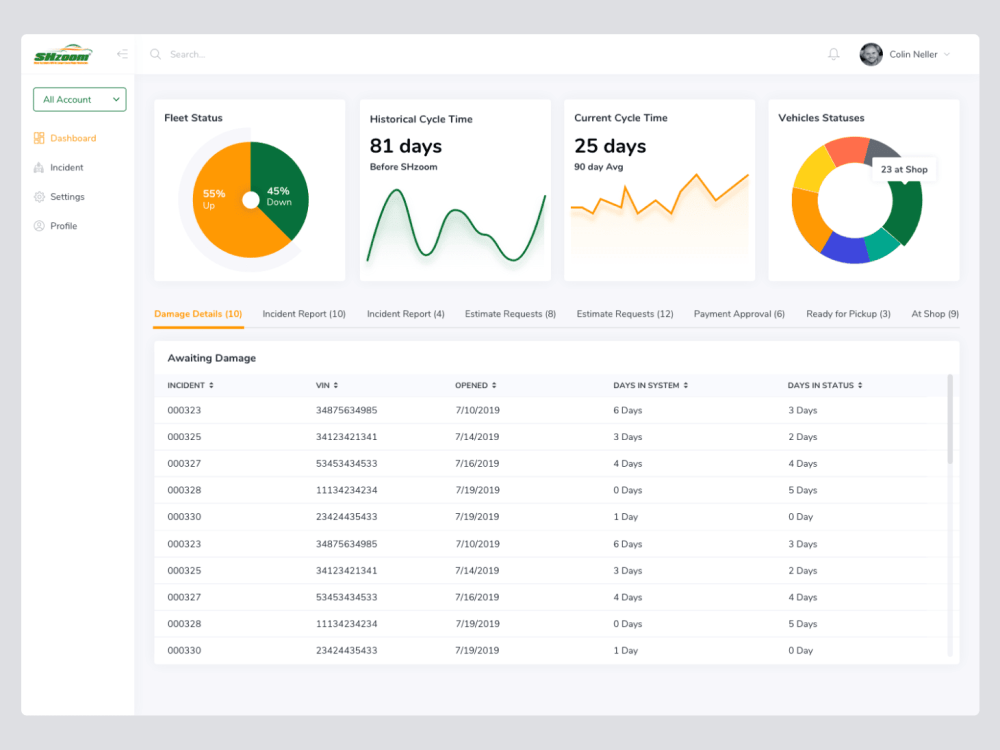The image size is (1000, 750).
Task: Open Settings via the gear icon
Action: (x=40, y=196)
